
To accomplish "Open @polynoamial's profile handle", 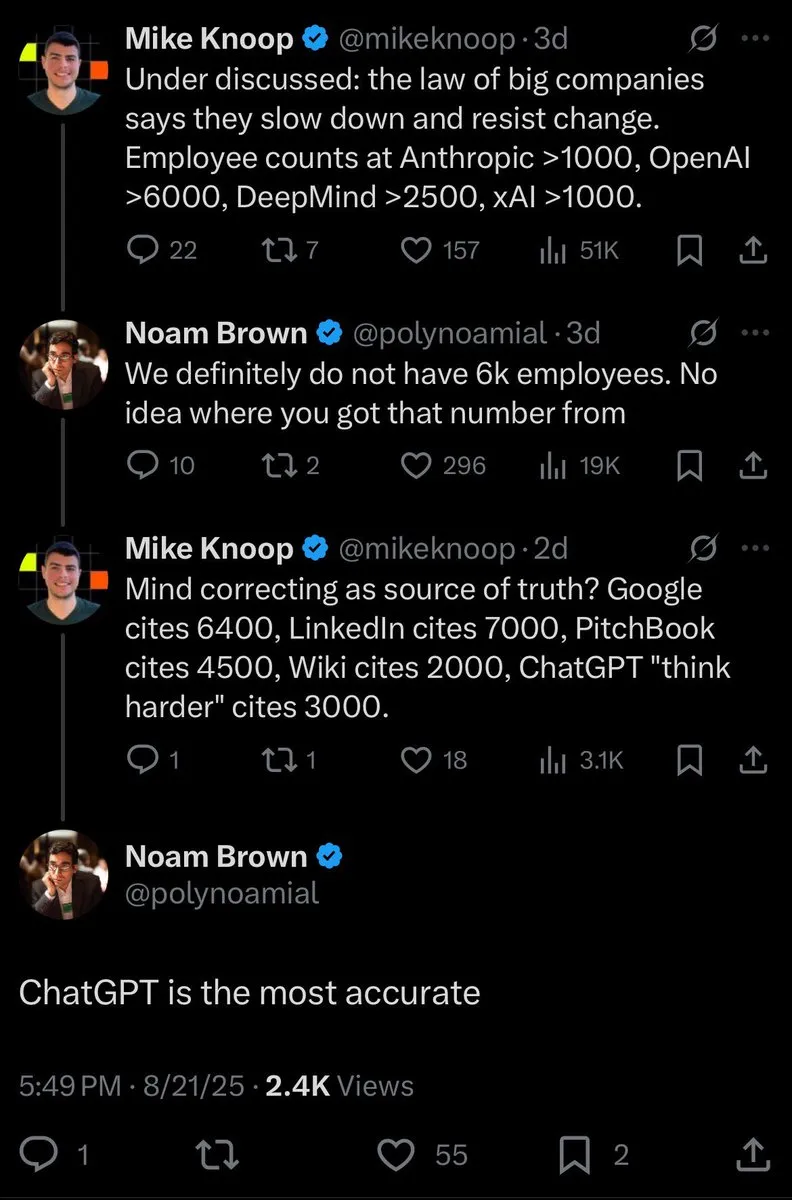I will pyautogui.click(x=219, y=894).
